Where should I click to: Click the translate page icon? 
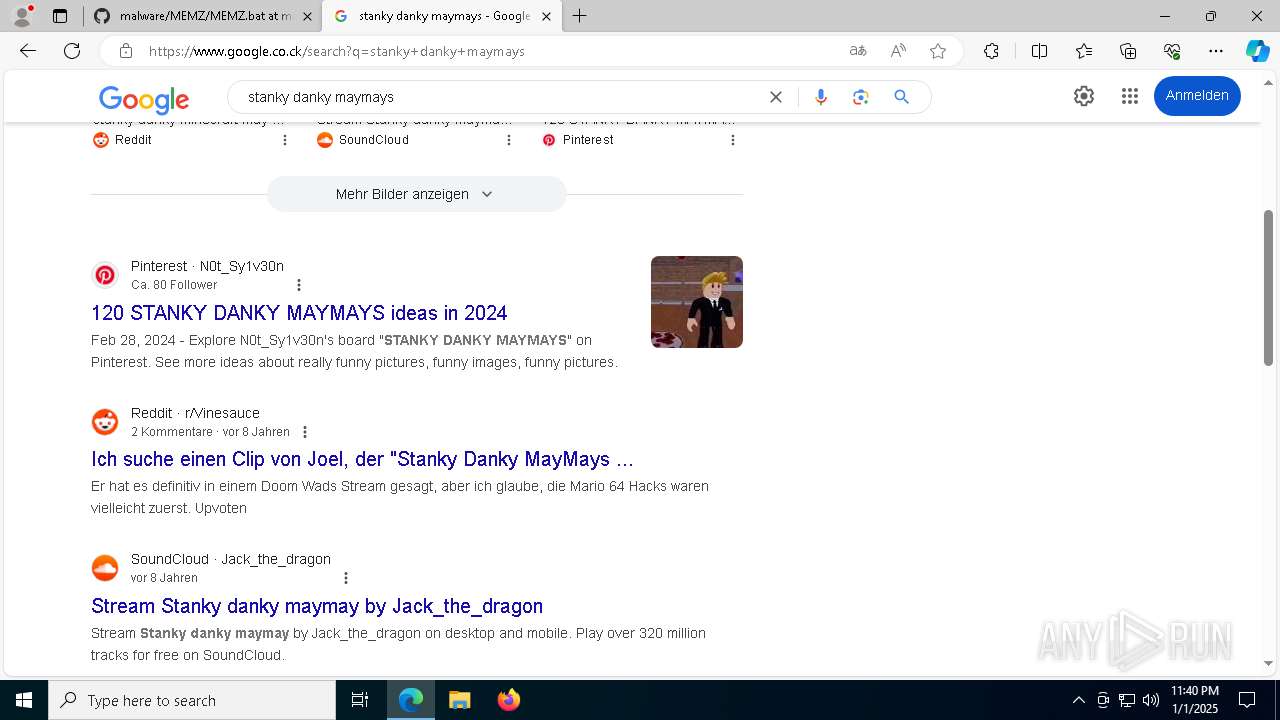pyautogui.click(x=858, y=51)
